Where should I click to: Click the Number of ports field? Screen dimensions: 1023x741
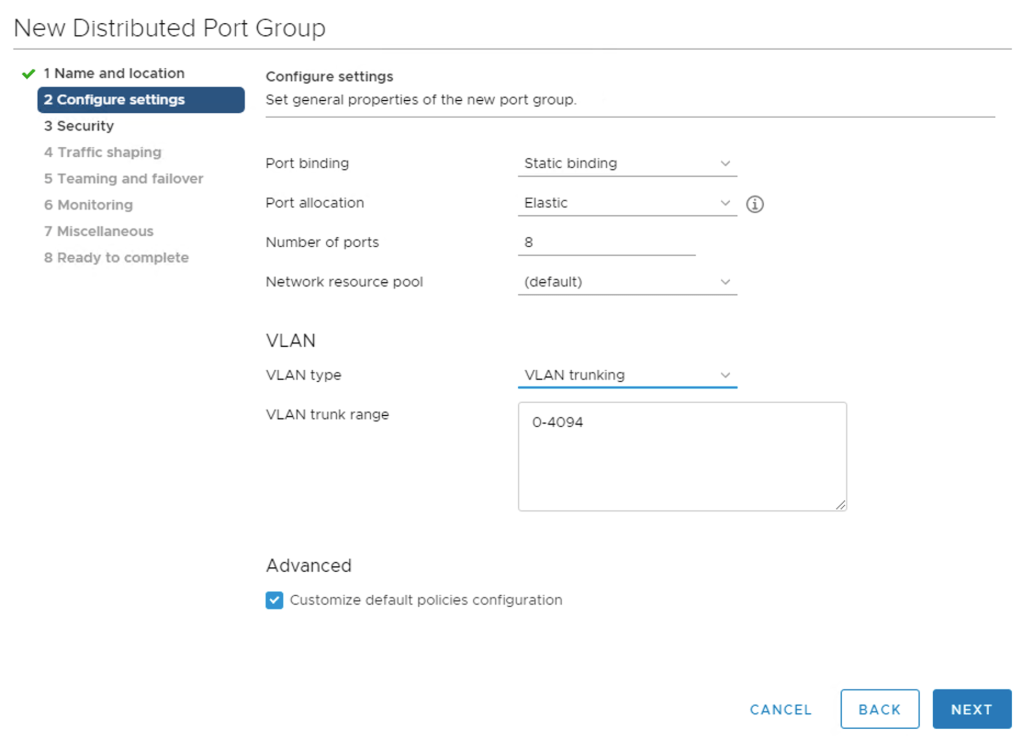coord(605,242)
